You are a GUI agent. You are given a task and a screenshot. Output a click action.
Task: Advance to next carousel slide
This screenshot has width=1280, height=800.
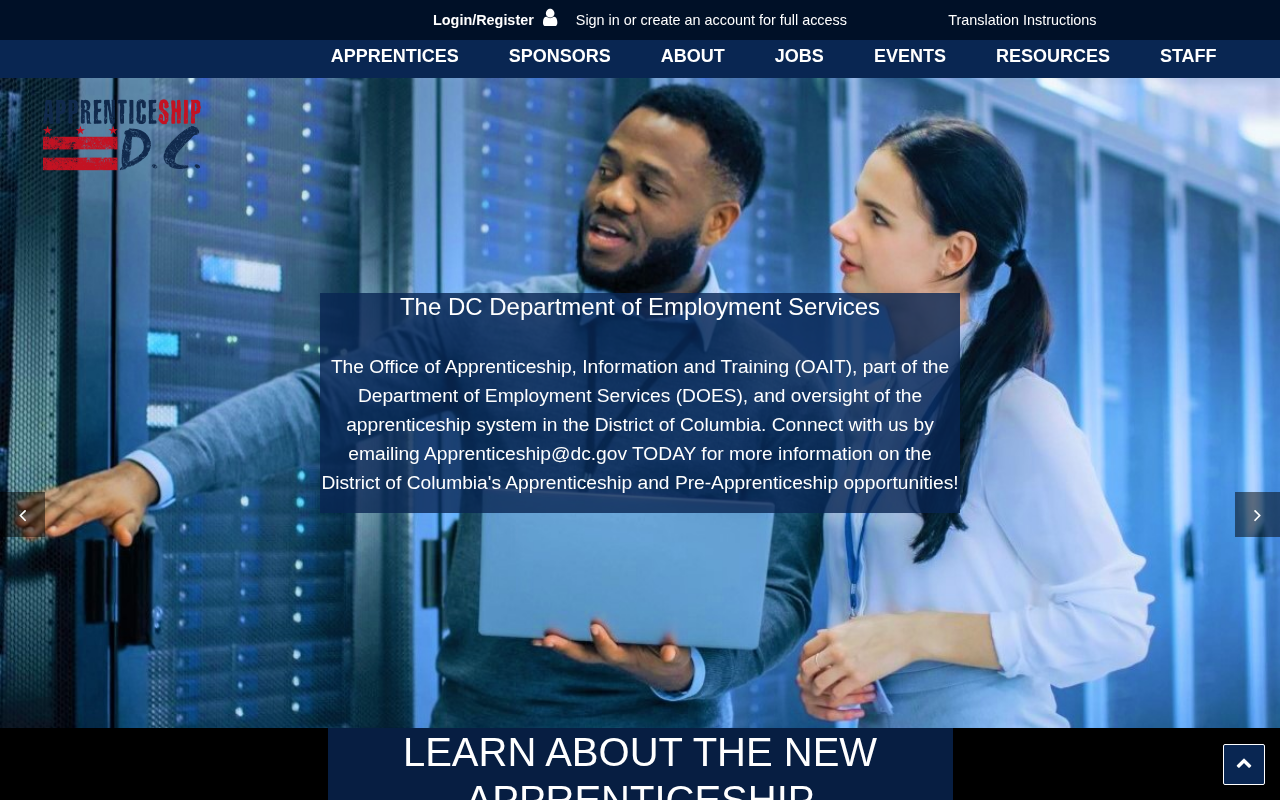coord(1257,515)
